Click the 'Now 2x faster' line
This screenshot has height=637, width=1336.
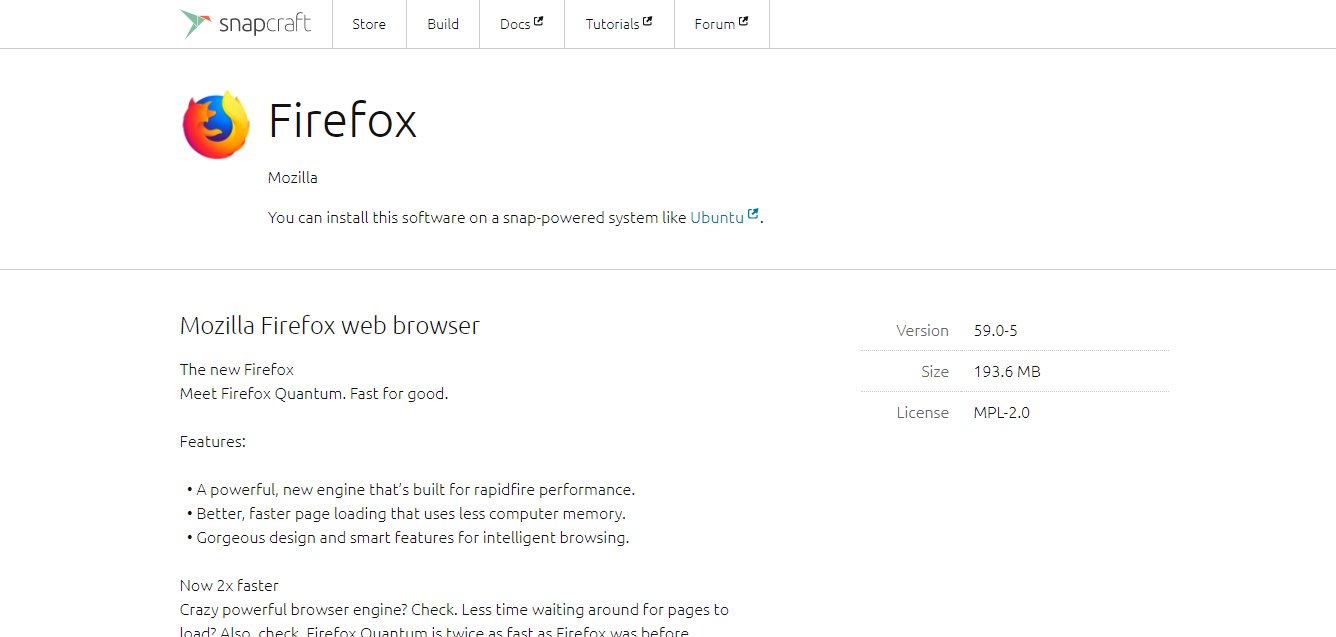click(229, 585)
